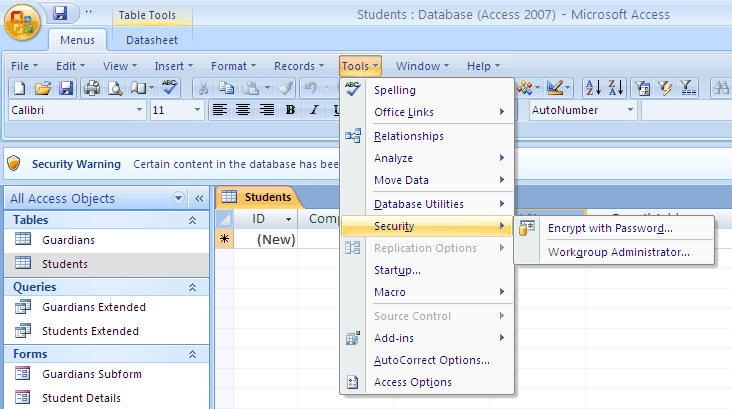This screenshot has width=732, height=409.
Task: Open the Insert menu
Action: 174,66
